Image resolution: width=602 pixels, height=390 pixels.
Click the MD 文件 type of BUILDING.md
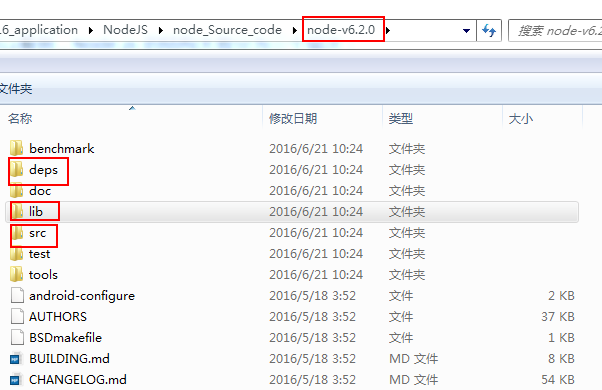[x=413, y=359]
